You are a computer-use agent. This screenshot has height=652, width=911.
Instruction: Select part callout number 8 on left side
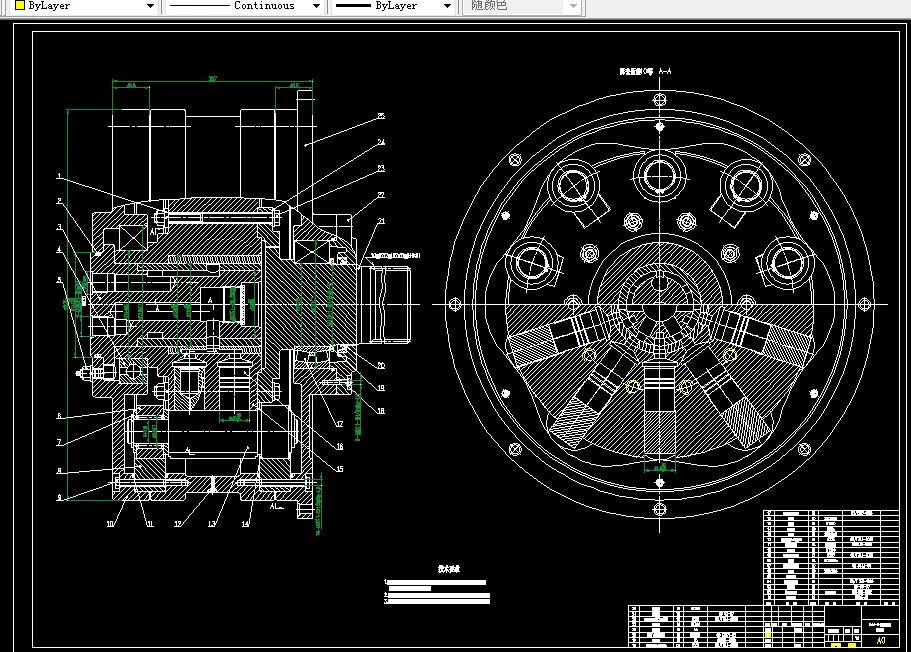(x=59, y=471)
